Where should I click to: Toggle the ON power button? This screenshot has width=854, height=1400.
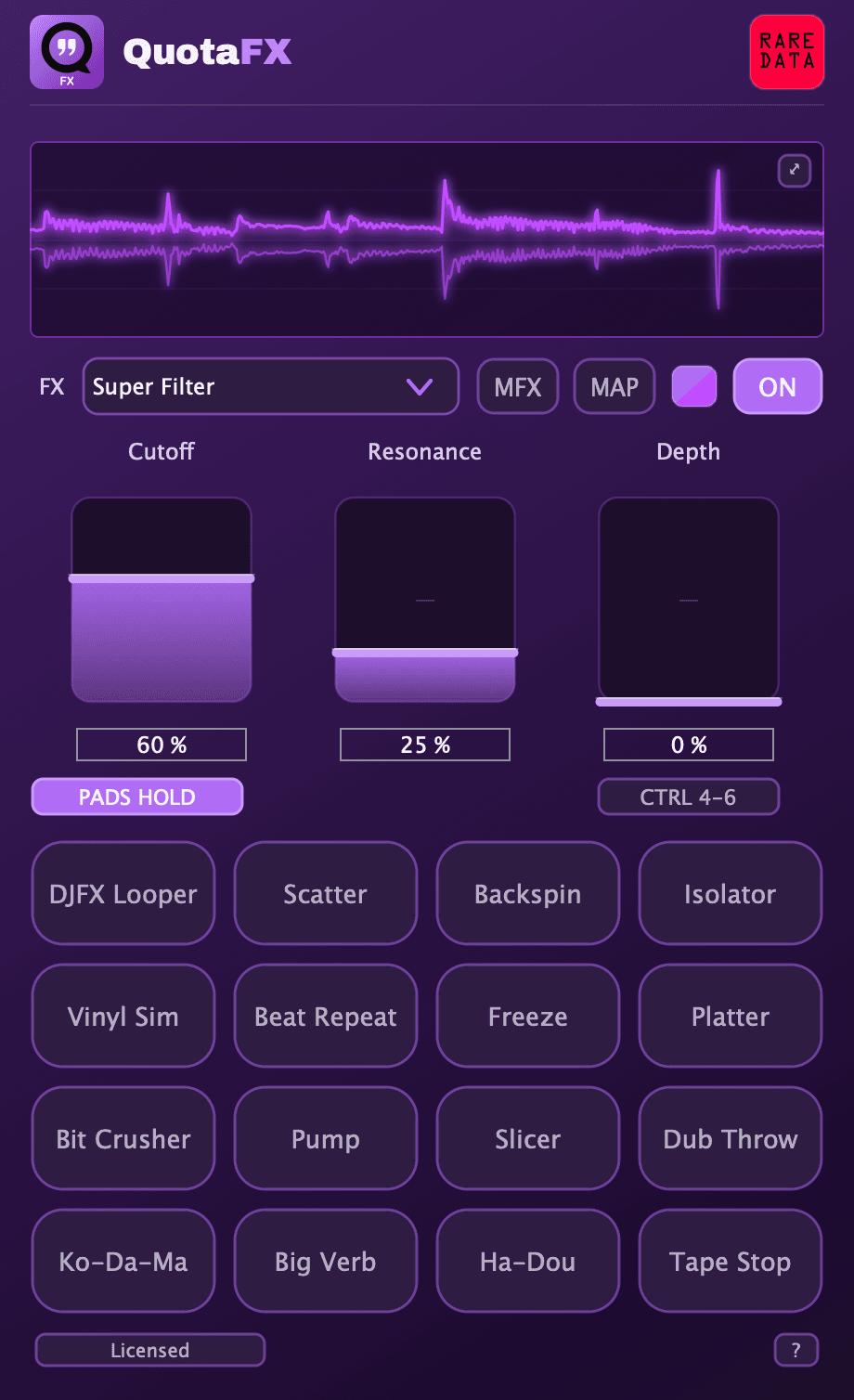pyautogui.click(x=778, y=386)
